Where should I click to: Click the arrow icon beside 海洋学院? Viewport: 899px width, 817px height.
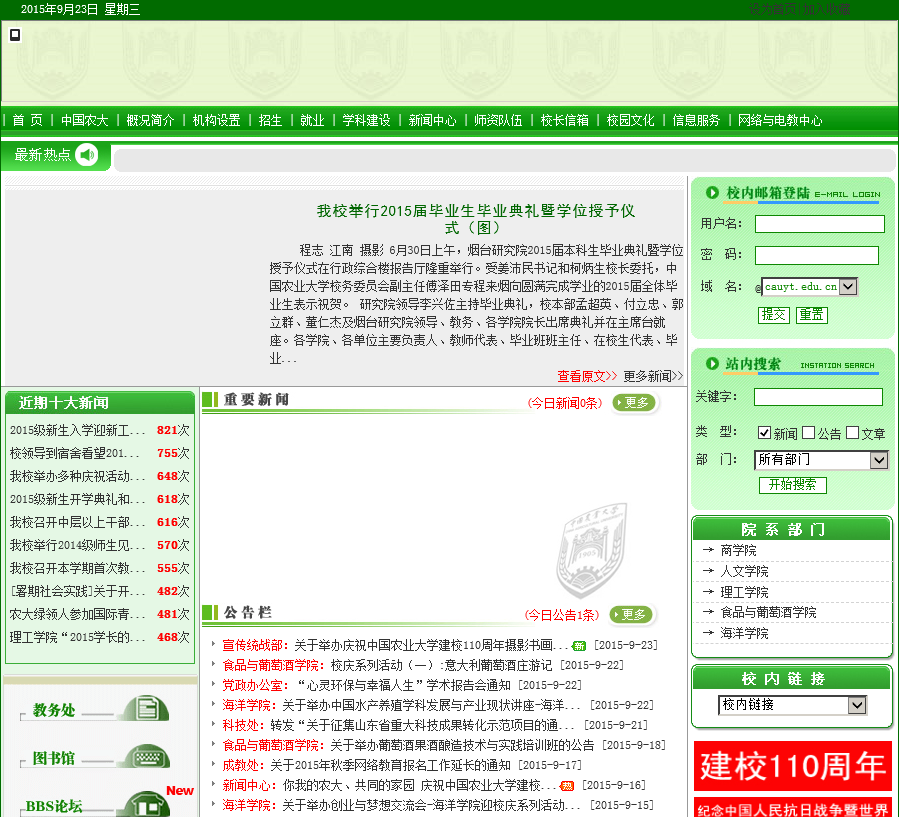[x=708, y=632]
